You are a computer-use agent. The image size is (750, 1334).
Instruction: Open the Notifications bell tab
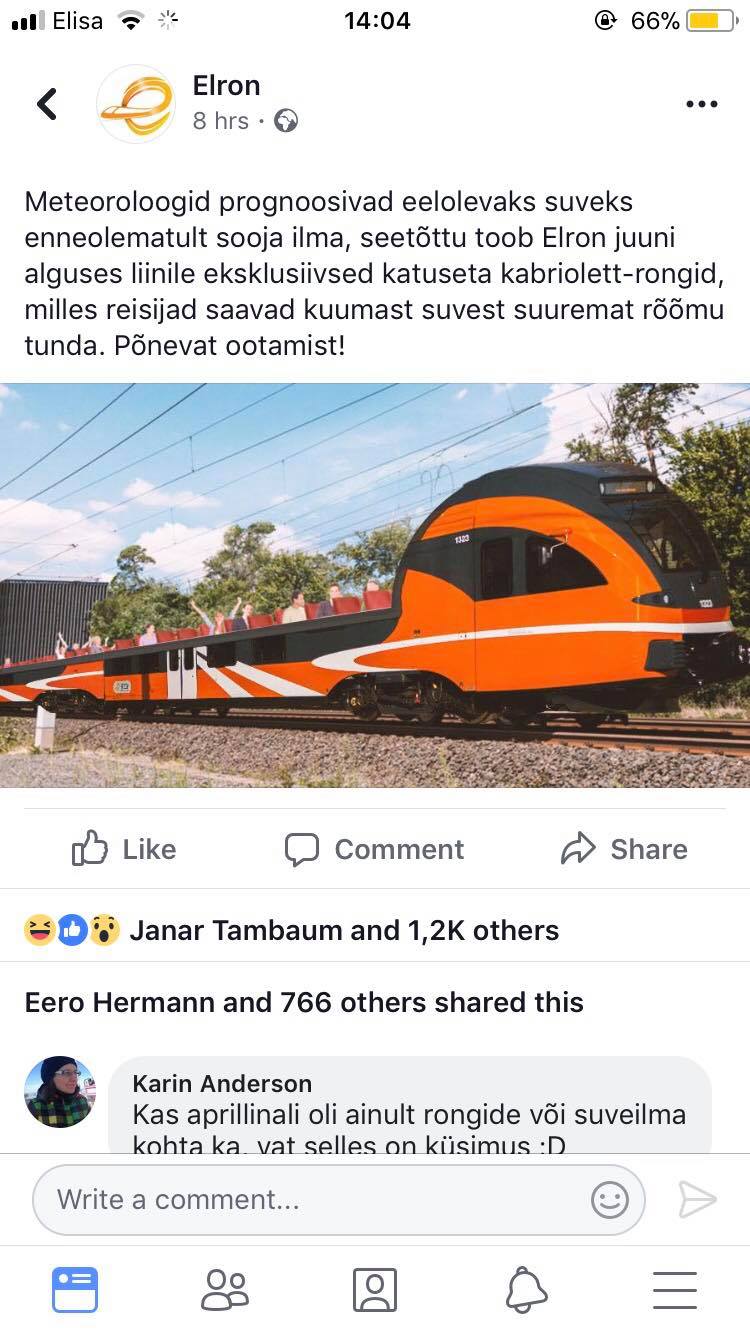click(x=526, y=1289)
